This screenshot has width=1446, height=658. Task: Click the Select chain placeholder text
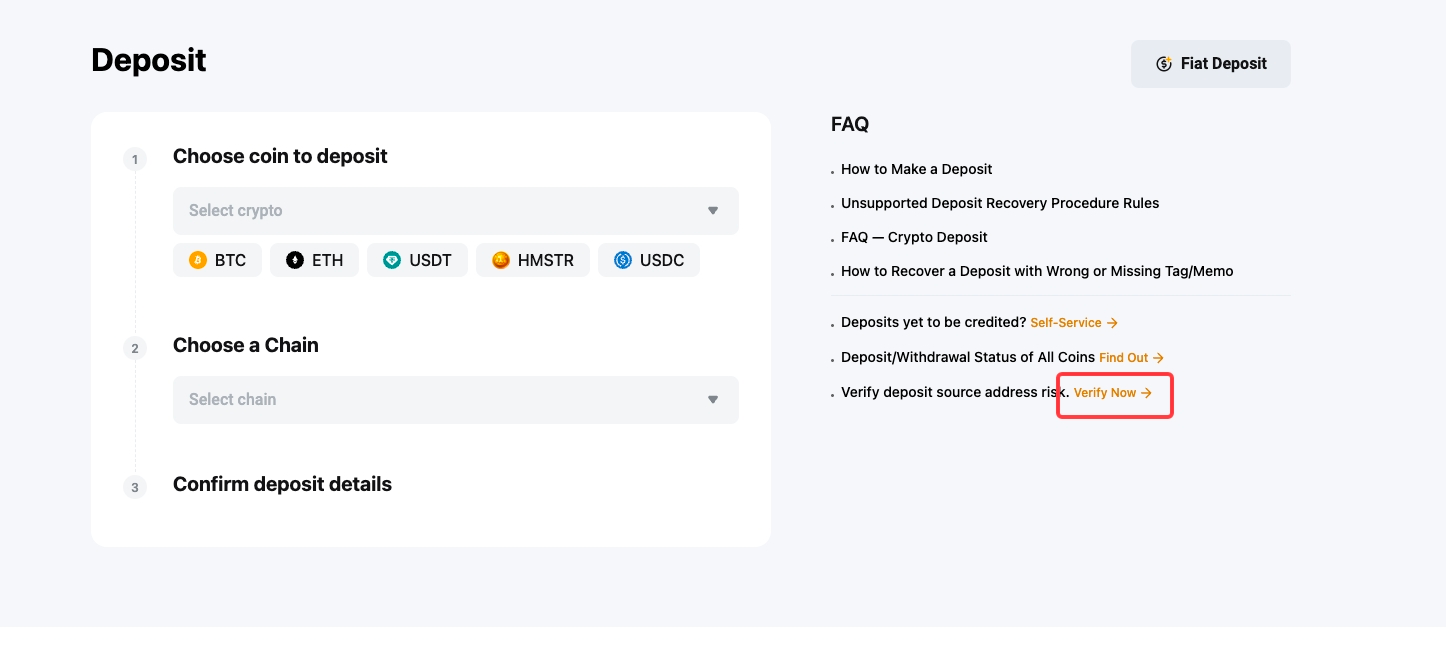232,400
